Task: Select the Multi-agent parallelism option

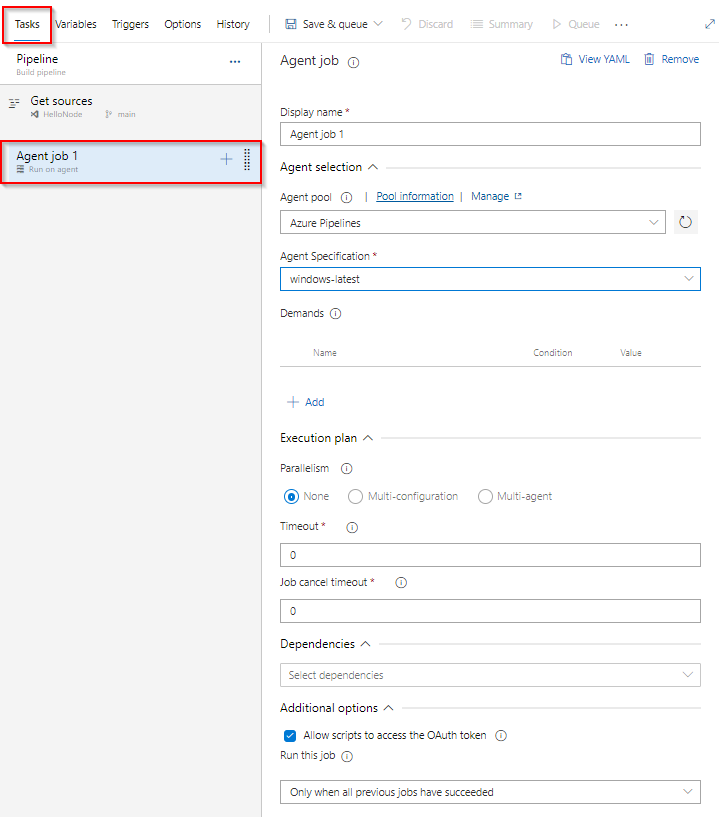Action: pyautogui.click(x=486, y=496)
